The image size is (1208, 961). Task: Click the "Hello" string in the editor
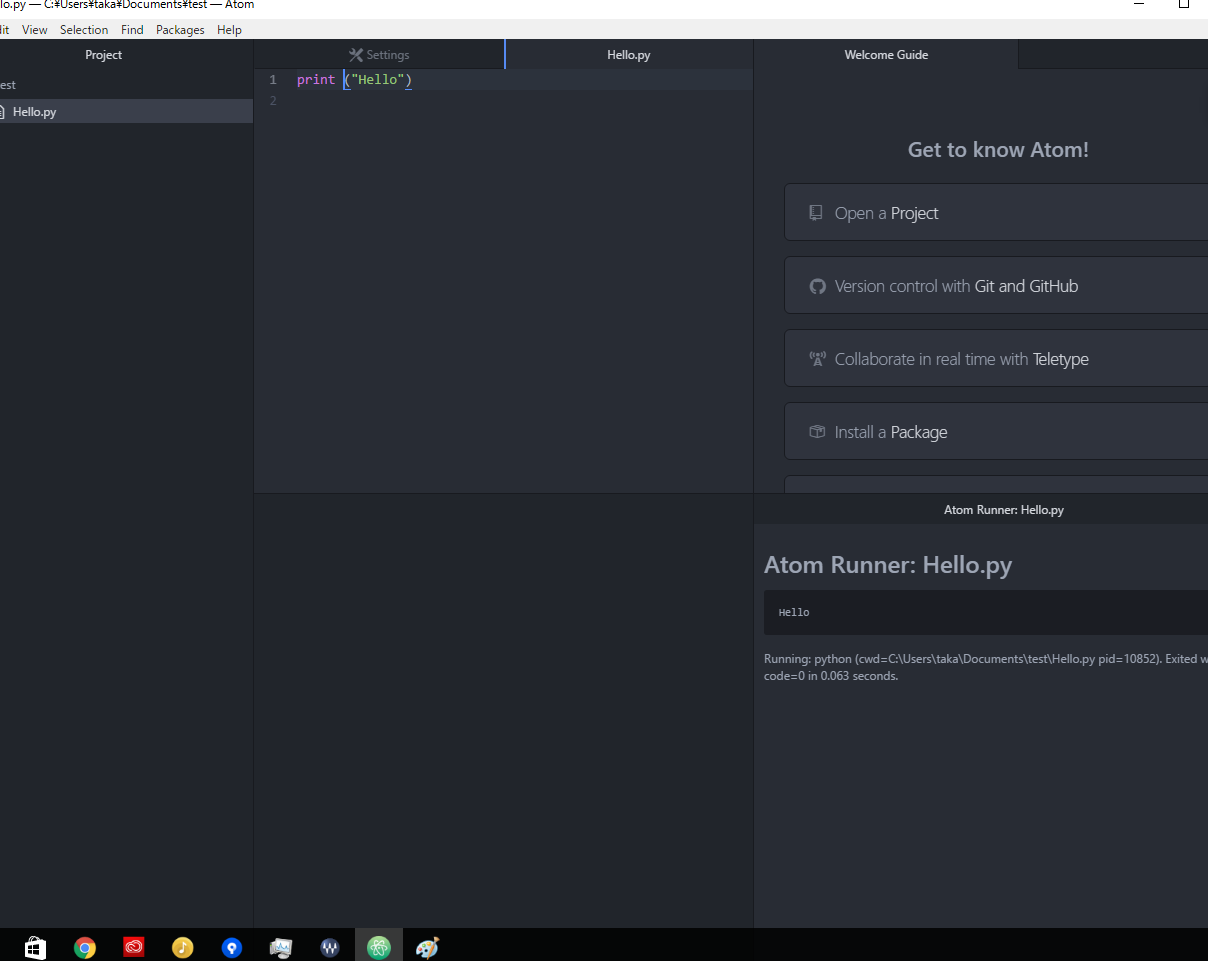pos(378,79)
